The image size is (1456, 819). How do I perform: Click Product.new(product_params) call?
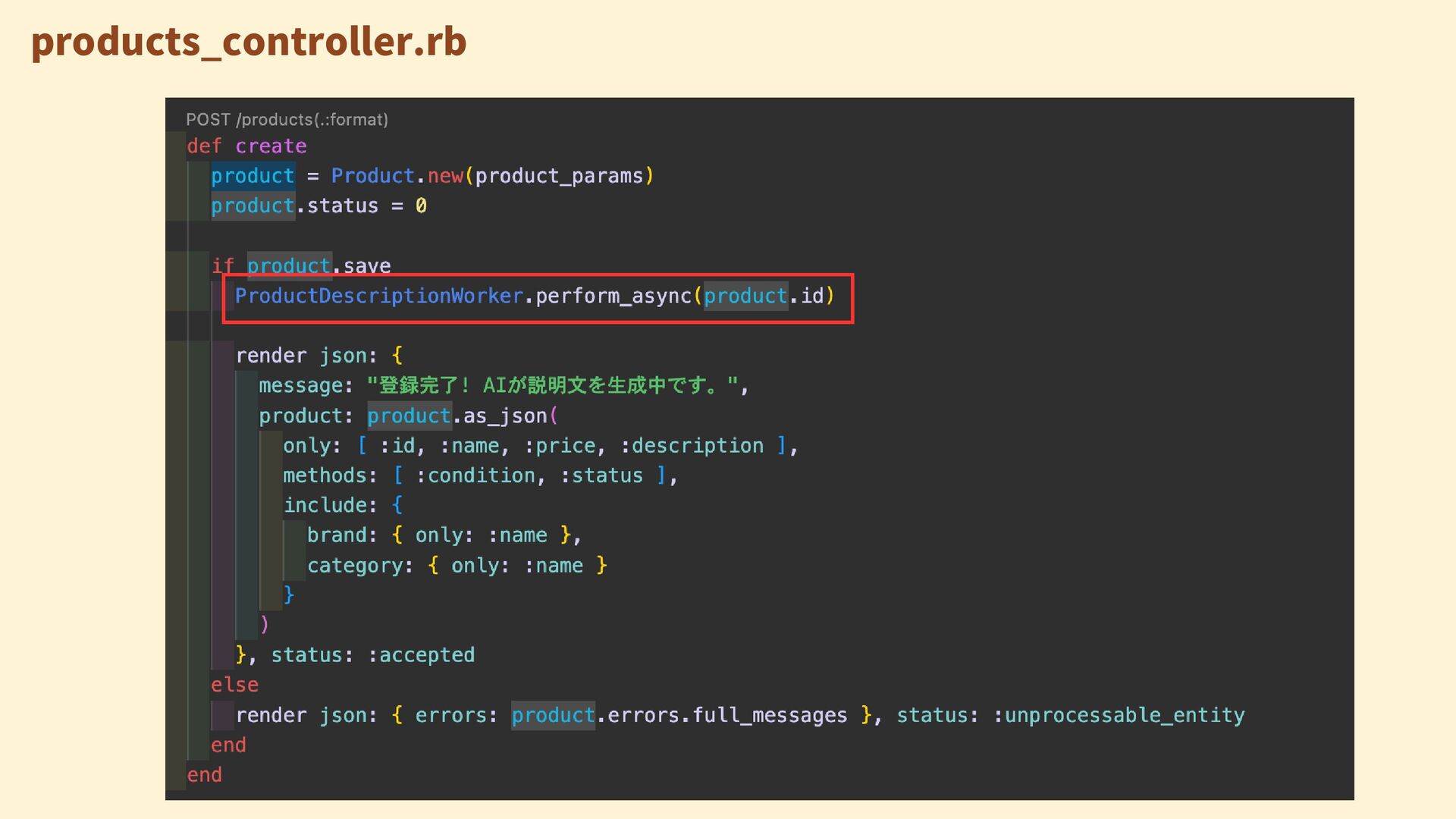point(491,176)
